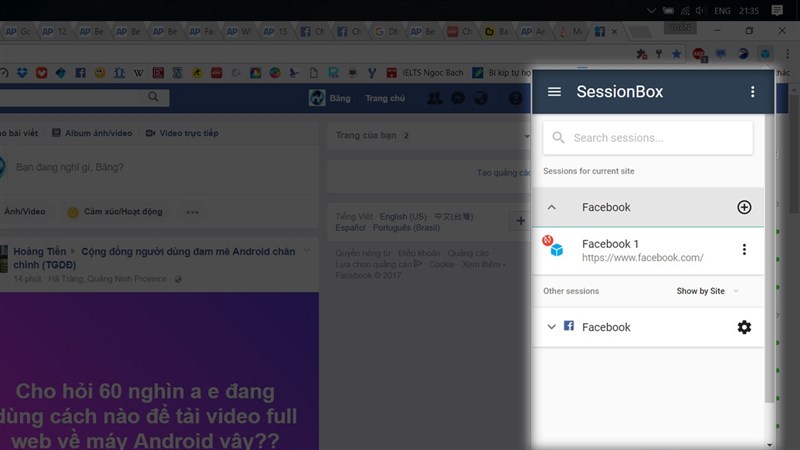Expand the Trang của bạn dropdown arrow

click(527, 136)
